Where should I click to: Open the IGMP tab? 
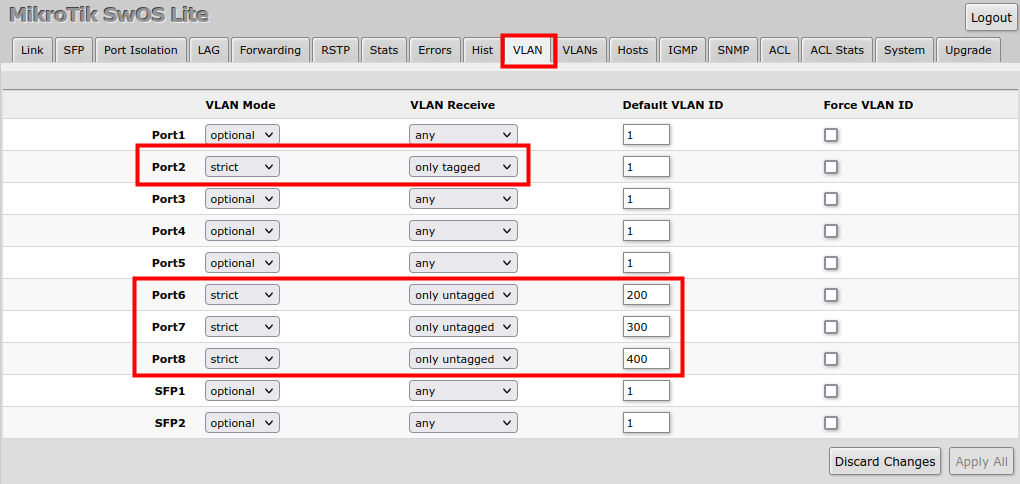pos(682,50)
